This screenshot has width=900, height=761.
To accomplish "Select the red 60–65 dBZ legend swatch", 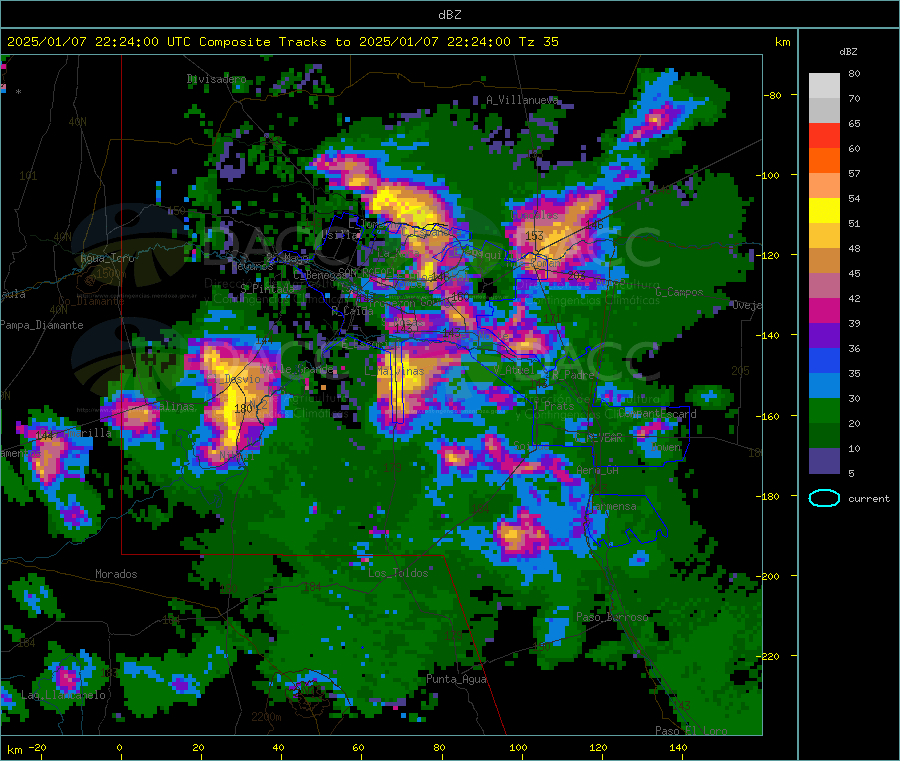I will (x=824, y=135).
